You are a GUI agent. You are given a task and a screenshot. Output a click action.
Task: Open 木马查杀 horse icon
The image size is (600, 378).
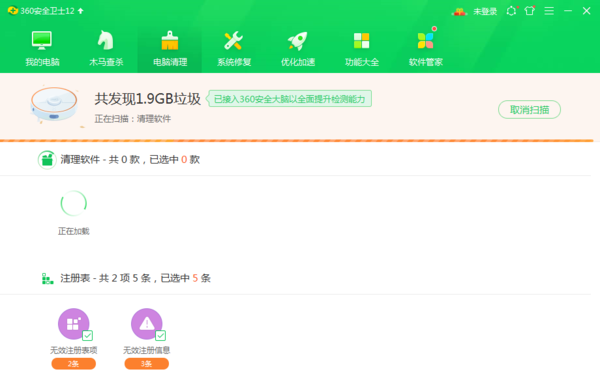(x=106, y=40)
